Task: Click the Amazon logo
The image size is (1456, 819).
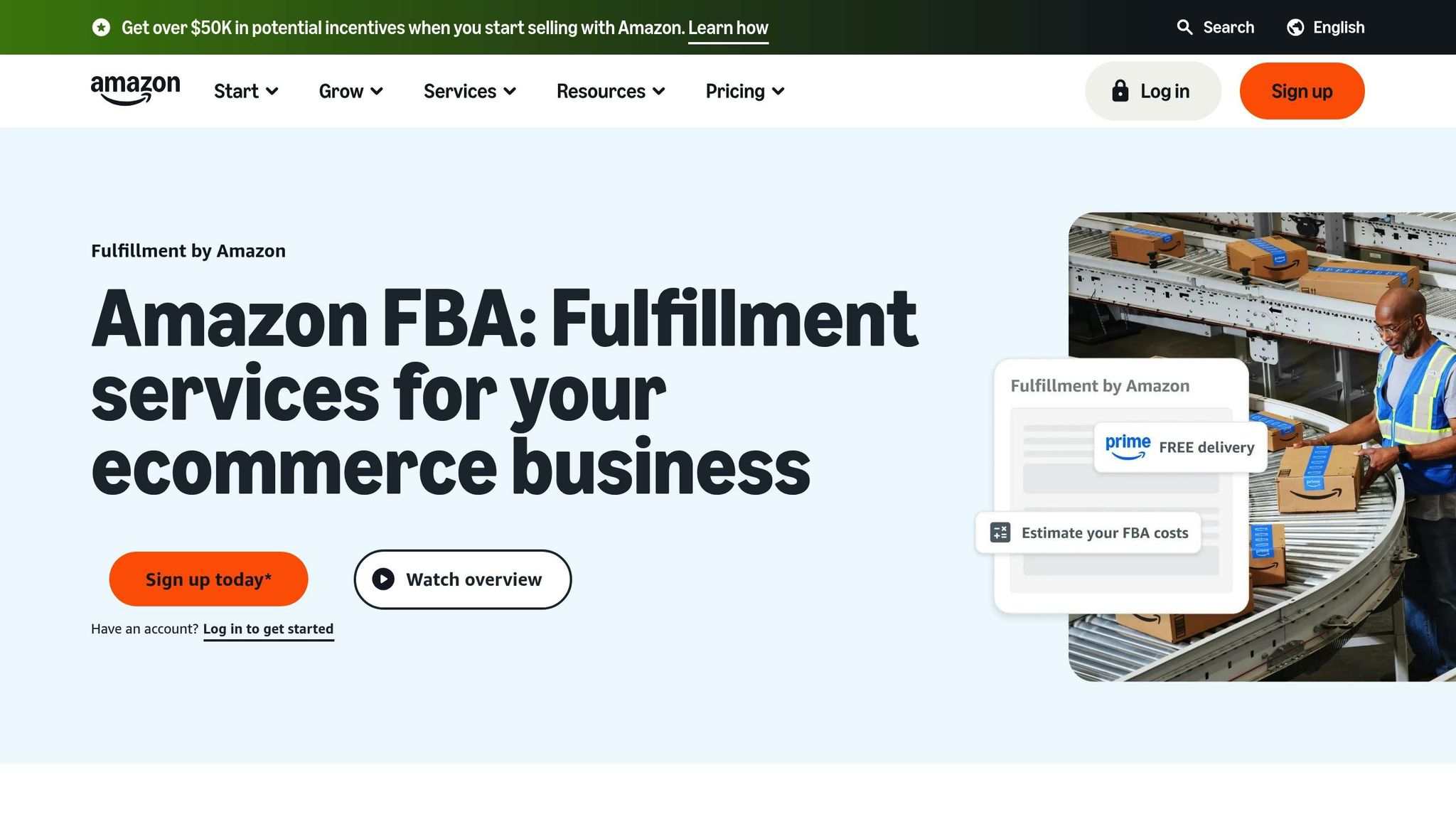Action: 135,90
